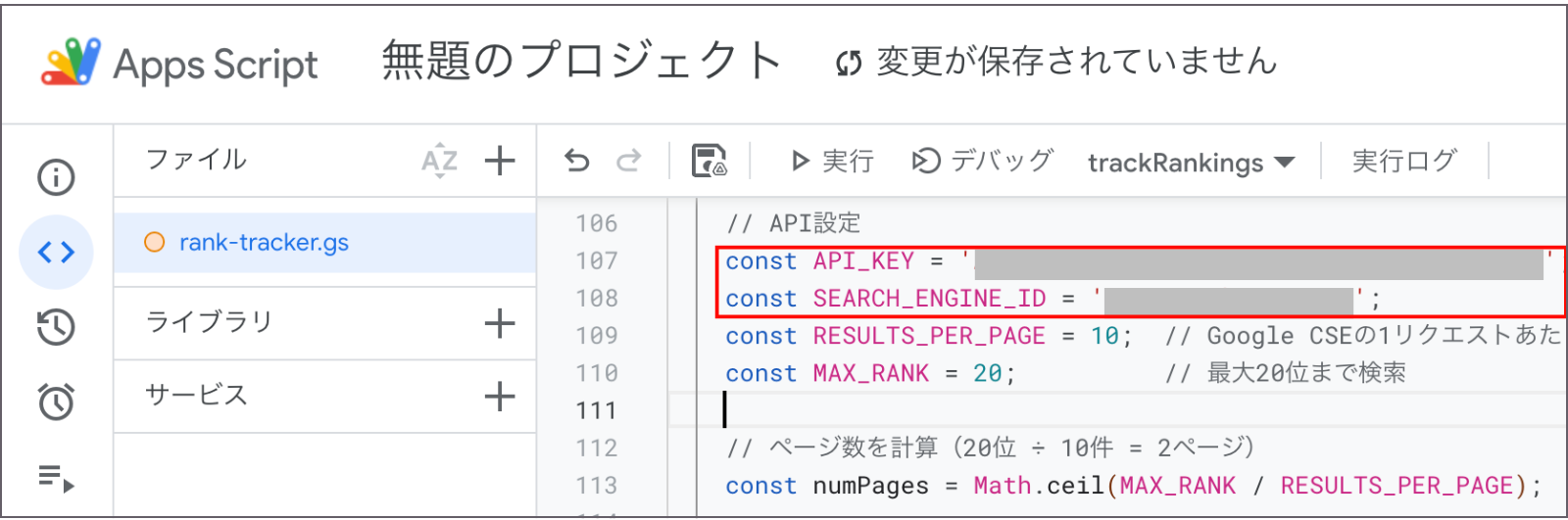1568x520 pixels.
Task: Open the 実行ログ execution log
Action: (1404, 161)
